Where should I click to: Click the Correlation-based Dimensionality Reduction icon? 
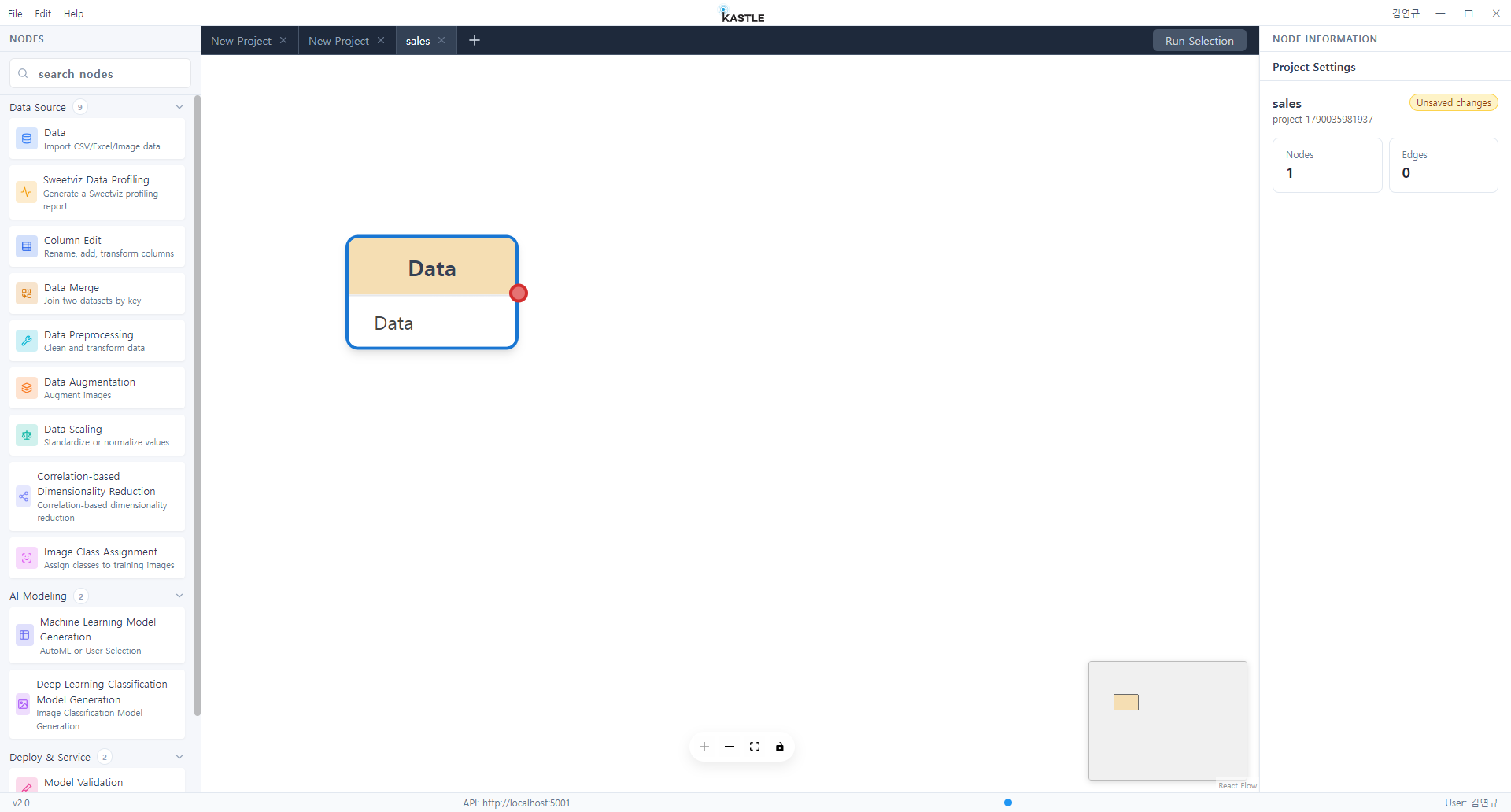pyautogui.click(x=24, y=496)
